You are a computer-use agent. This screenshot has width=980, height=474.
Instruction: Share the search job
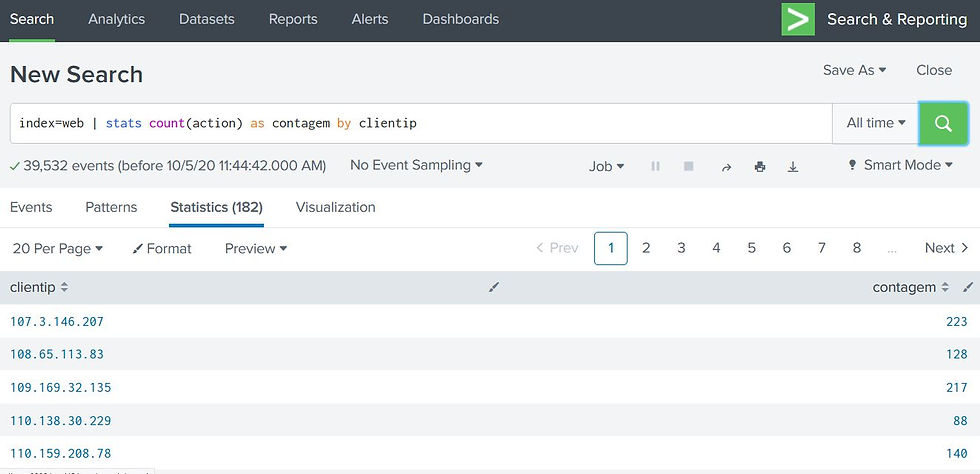726,167
